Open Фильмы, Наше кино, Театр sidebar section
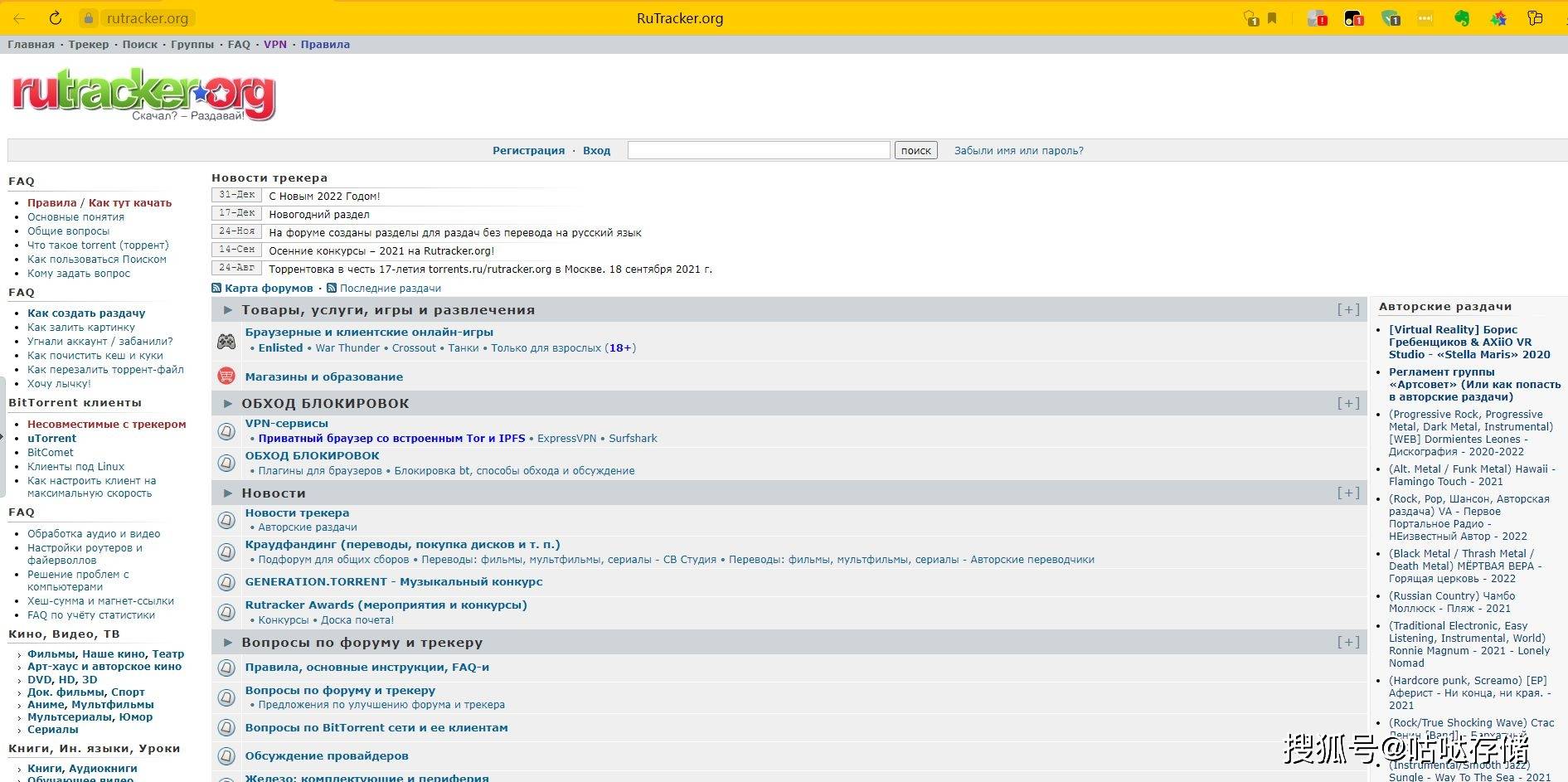 105,654
